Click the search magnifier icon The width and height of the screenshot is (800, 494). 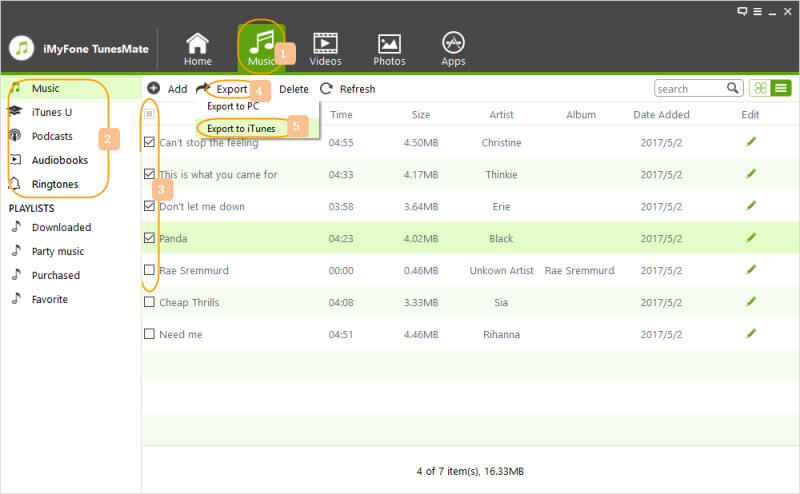pos(733,88)
